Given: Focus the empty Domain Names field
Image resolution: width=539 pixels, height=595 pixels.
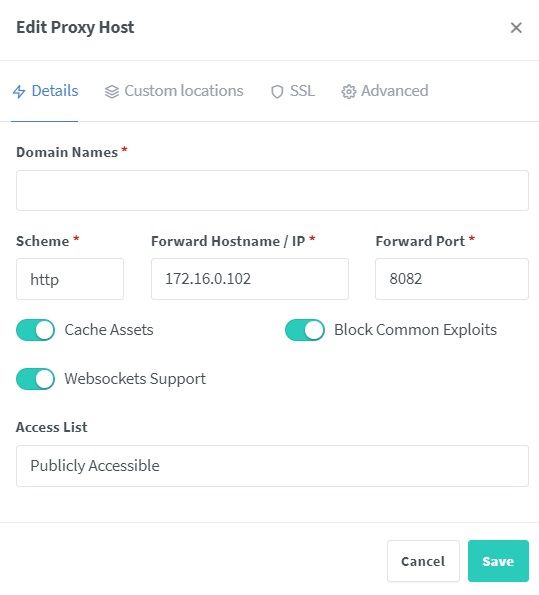Looking at the screenshot, I should 272,190.
